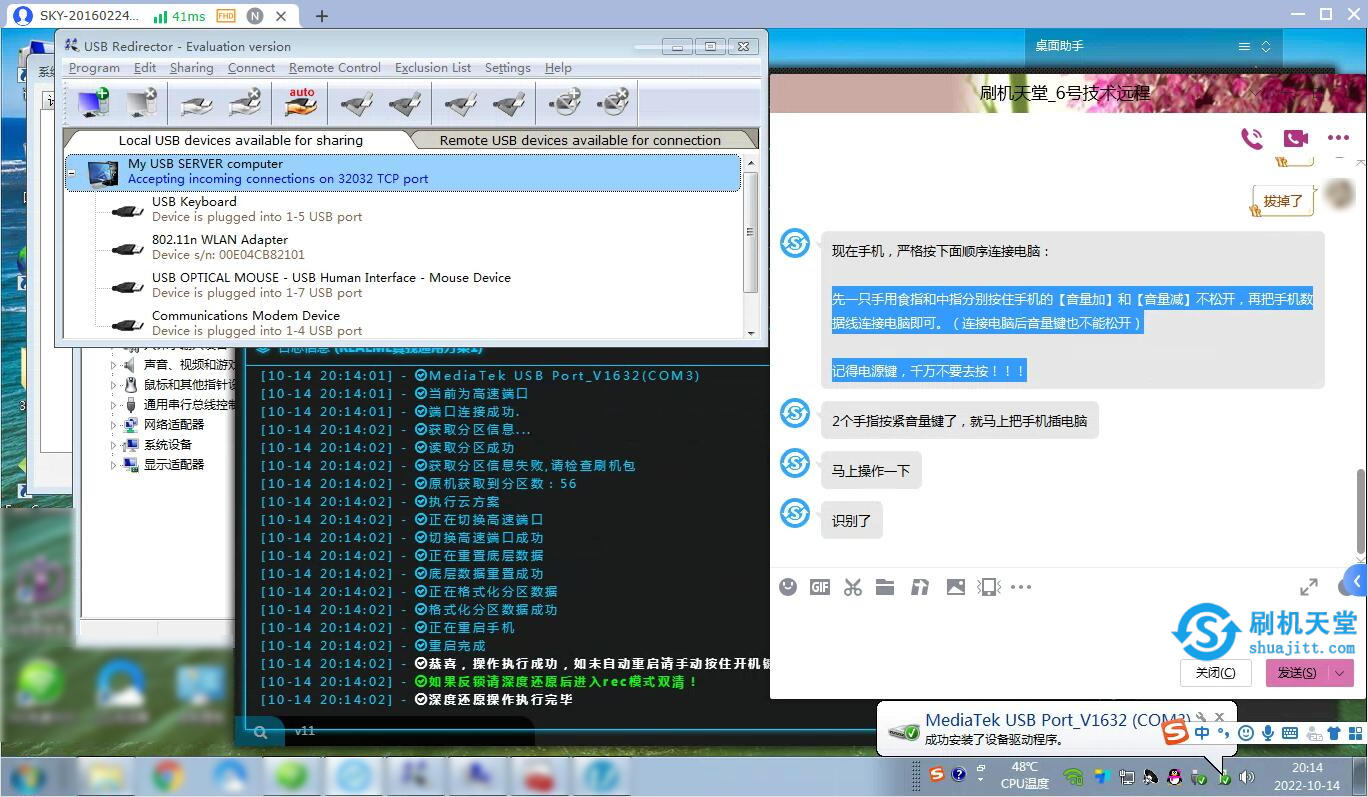Collapse the My USB SERVER computer node
Viewport: 1368px width, 797px height.
pyautogui.click(x=71, y=172)
